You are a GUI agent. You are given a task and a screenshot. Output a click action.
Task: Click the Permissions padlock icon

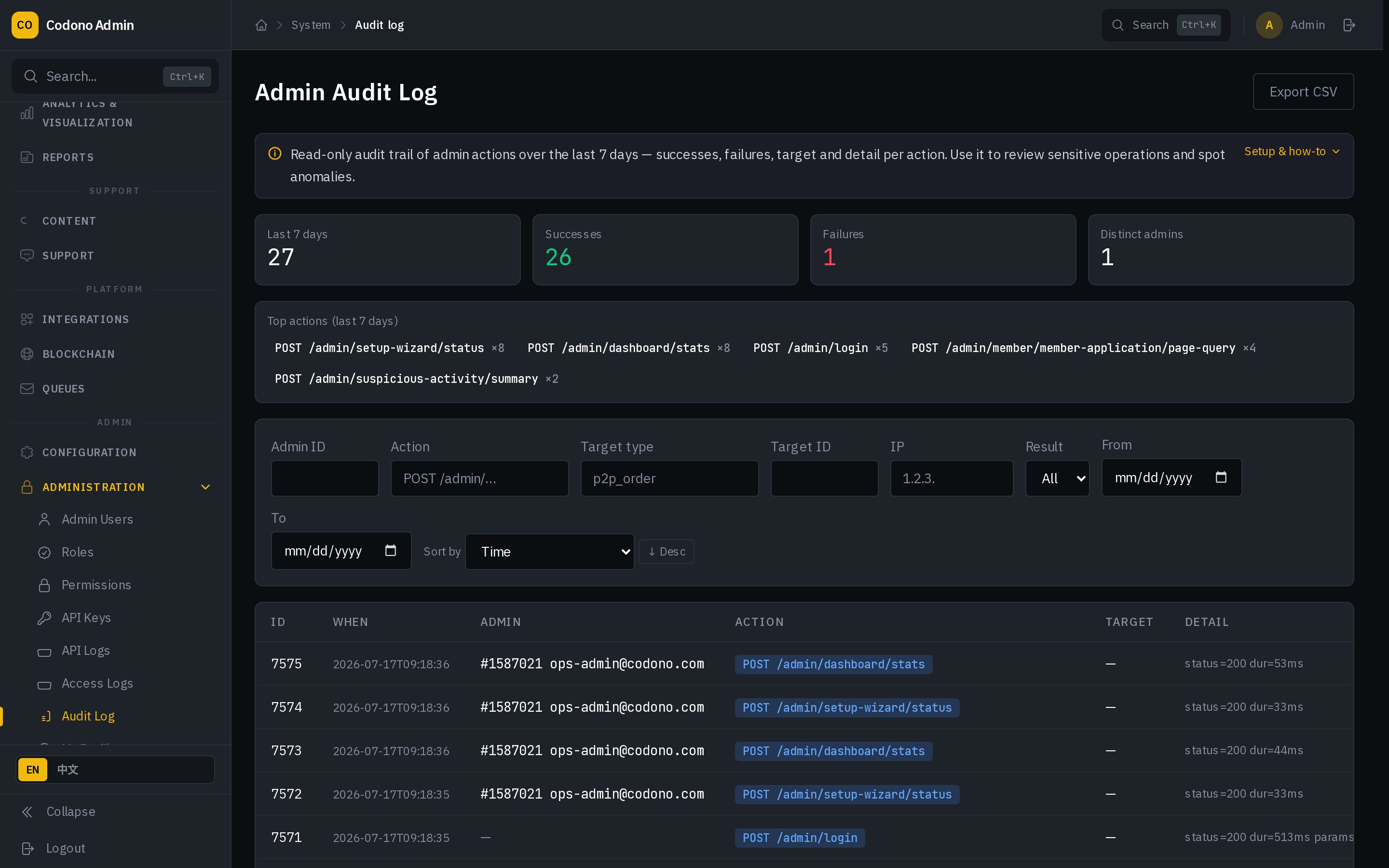click(44, 585)
